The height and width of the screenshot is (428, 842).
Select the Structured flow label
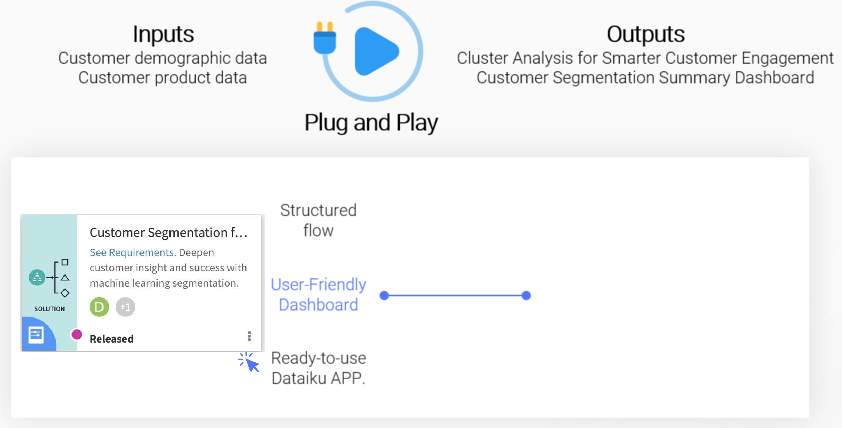click(x=318, y=220)
